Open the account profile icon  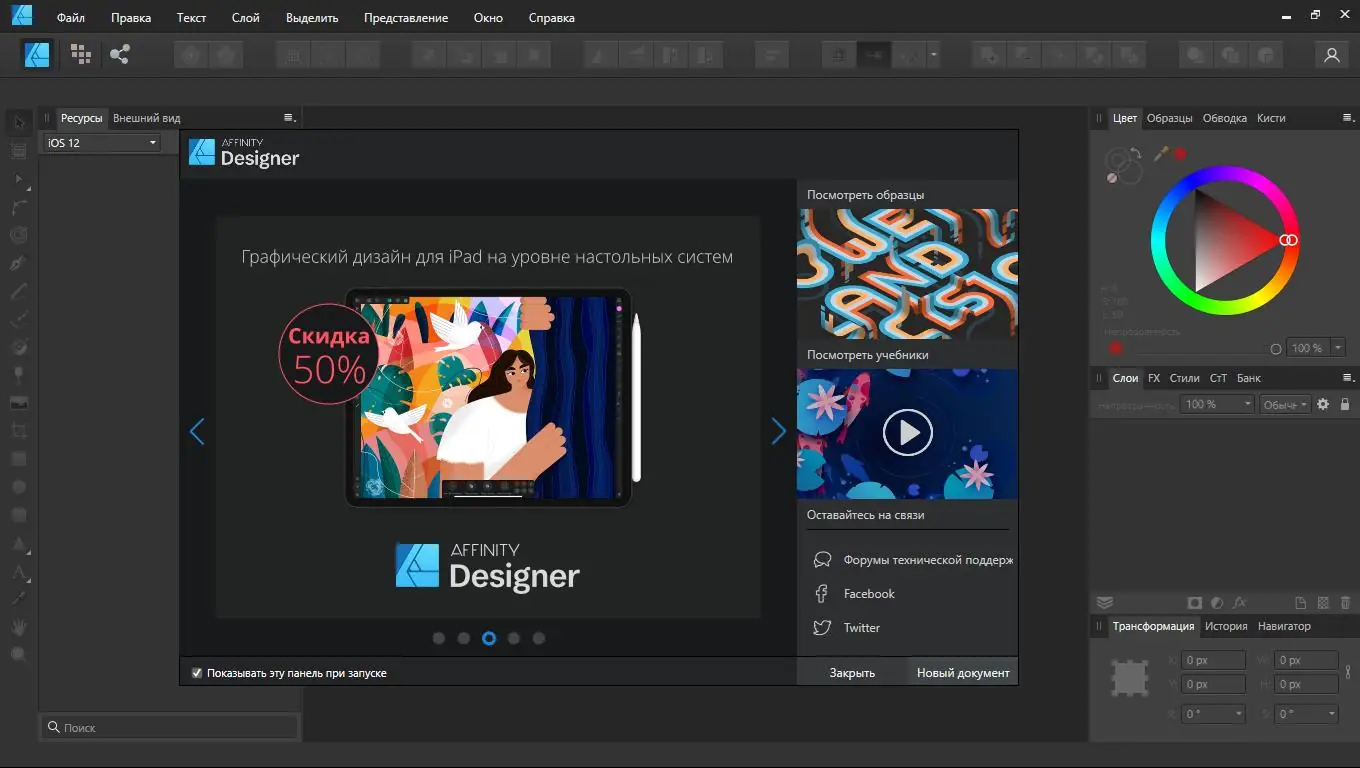tap(1331, 55)
